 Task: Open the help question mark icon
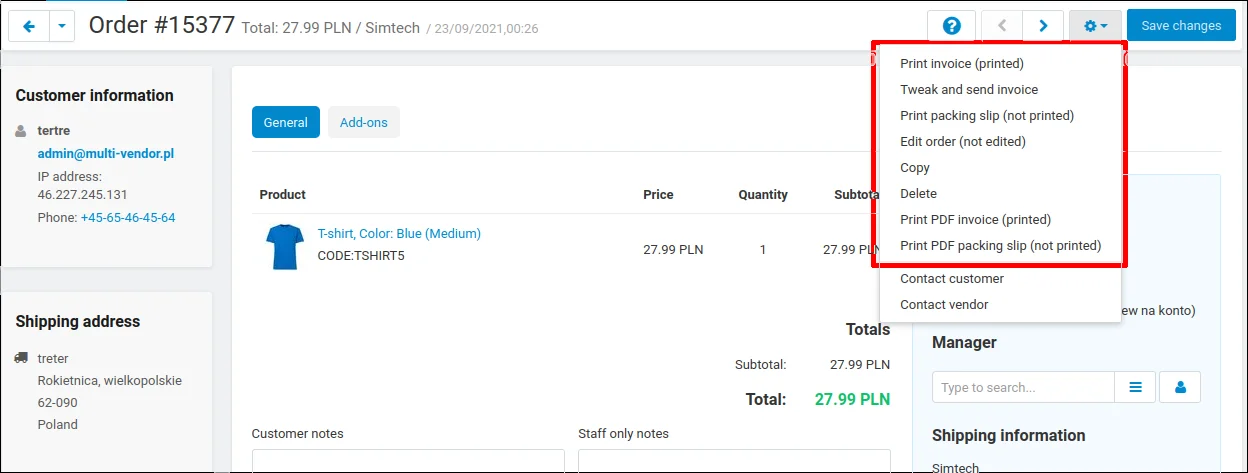[x=951, y=26]
